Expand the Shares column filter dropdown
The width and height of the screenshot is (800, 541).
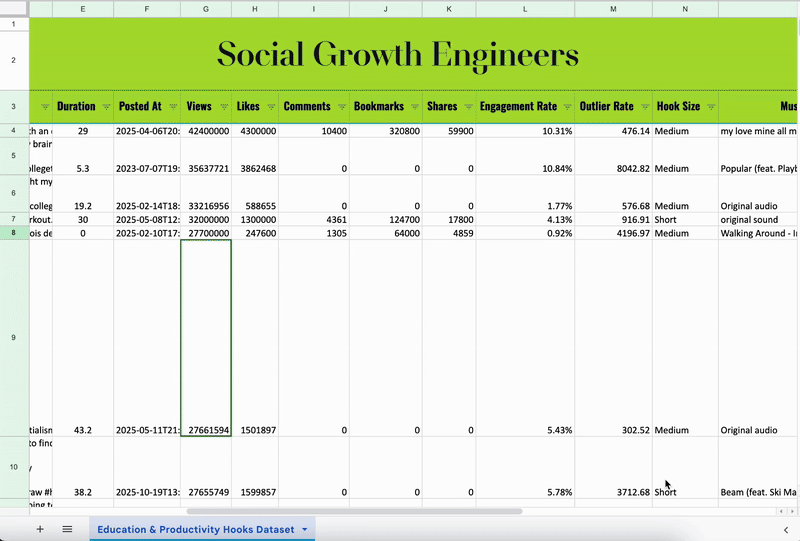pyautogui.click(x=467, y=107)
